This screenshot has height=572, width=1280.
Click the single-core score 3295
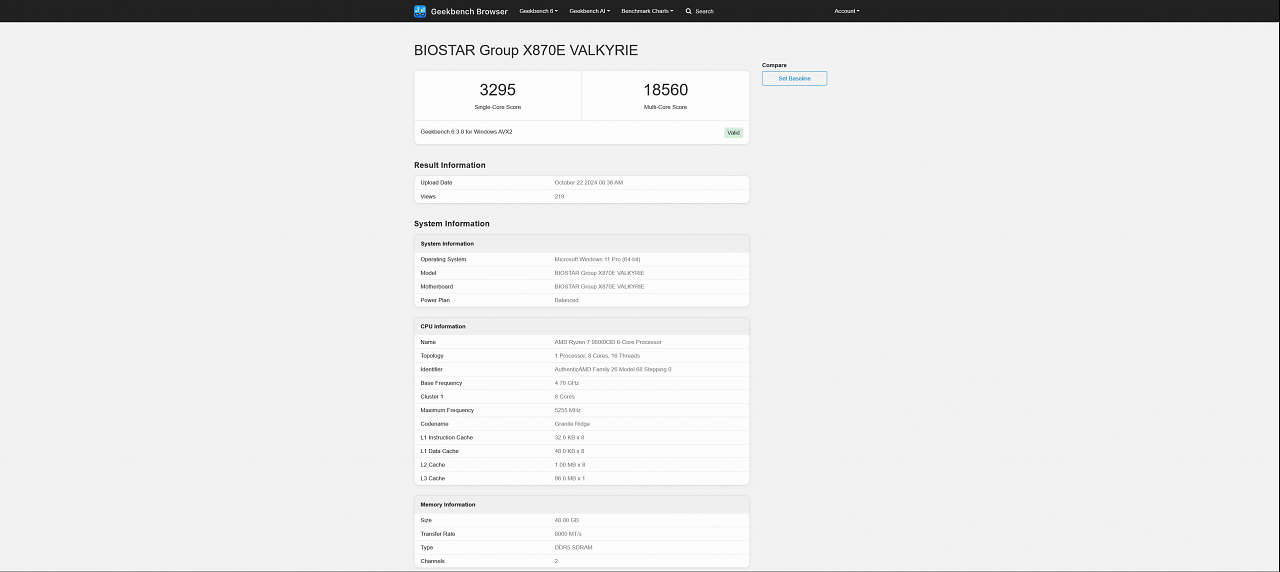tap(498, 90)
